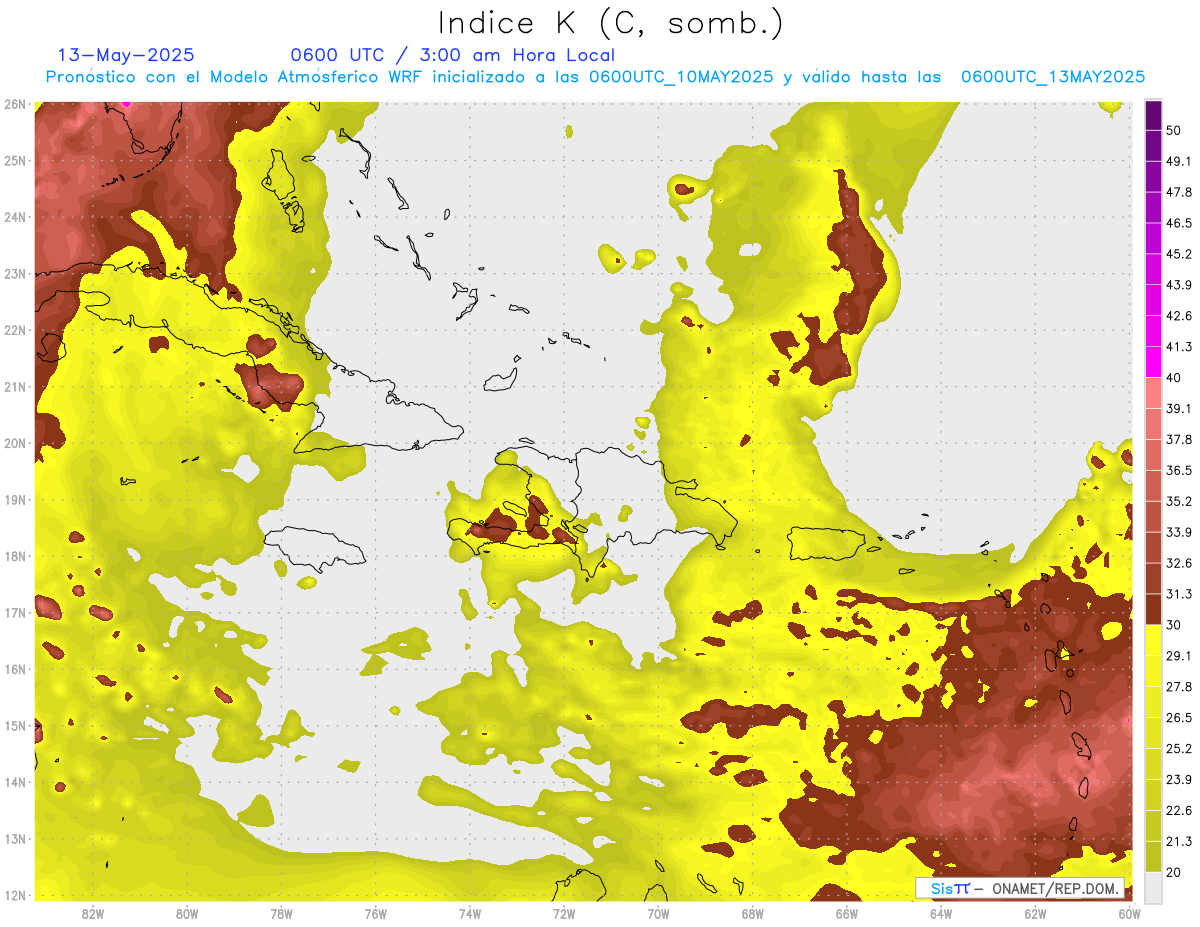1200x927 pixels.
Task: Click the "29.1" colorbar value
Action: [x=1179, y=656]
